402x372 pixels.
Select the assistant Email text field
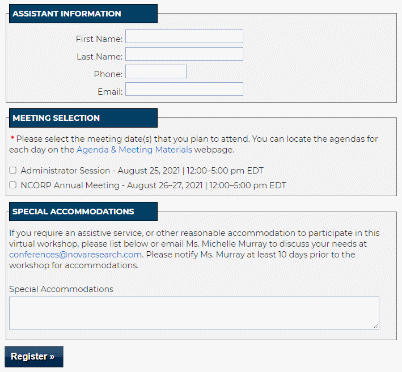(184, 89)
